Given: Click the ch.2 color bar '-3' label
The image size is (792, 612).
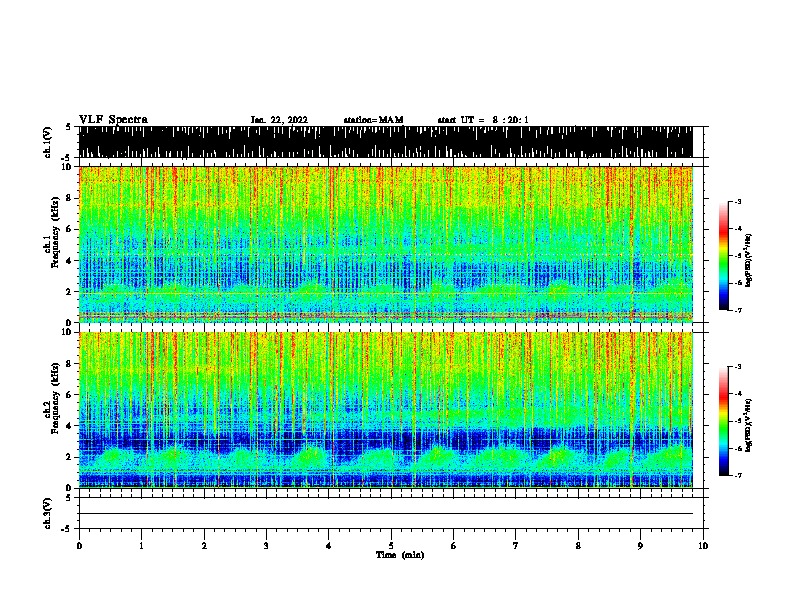Looking at the screenshot, I should click(x=738, y=367).
